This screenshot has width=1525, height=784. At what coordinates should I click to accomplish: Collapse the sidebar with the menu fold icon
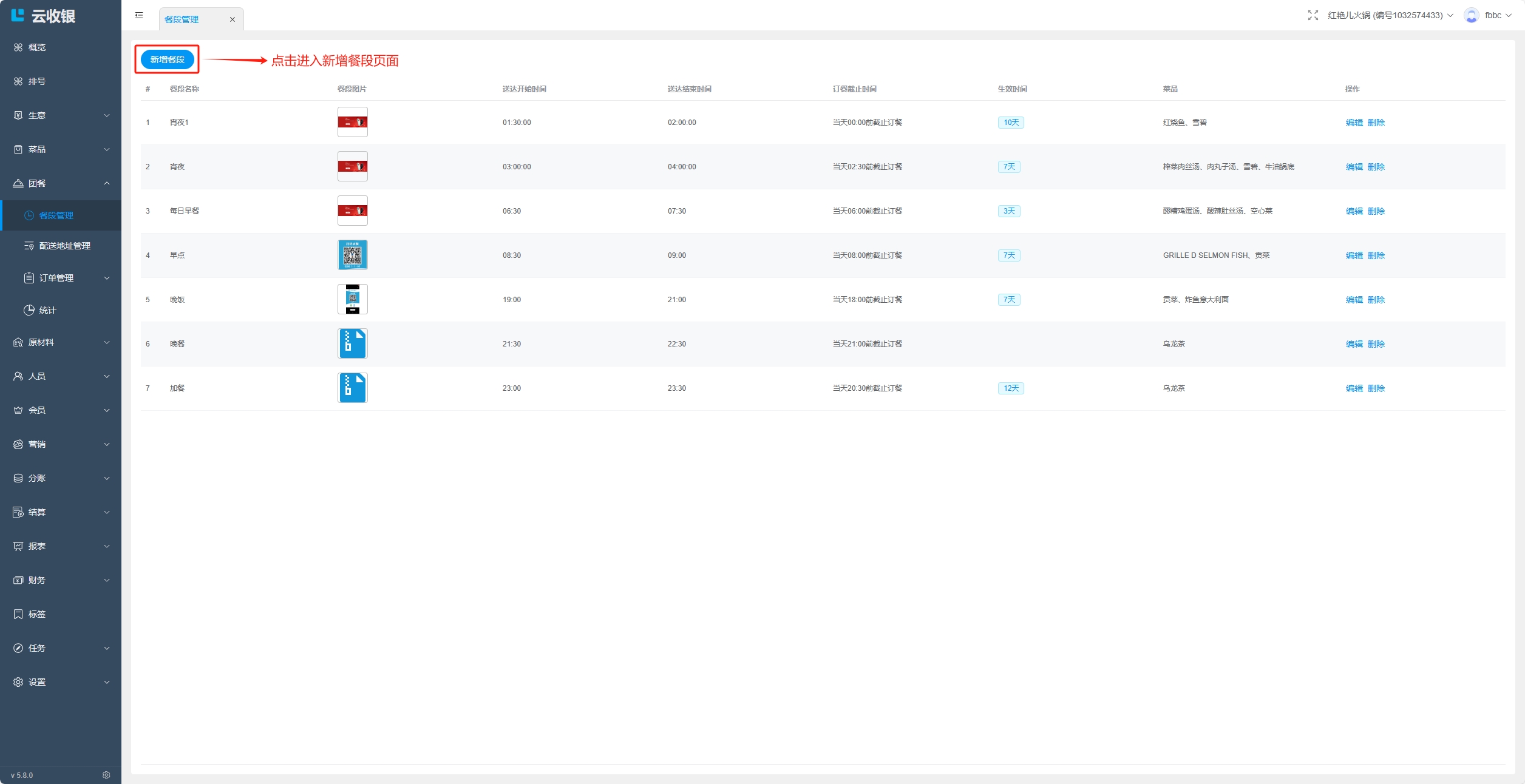point(139,15)
